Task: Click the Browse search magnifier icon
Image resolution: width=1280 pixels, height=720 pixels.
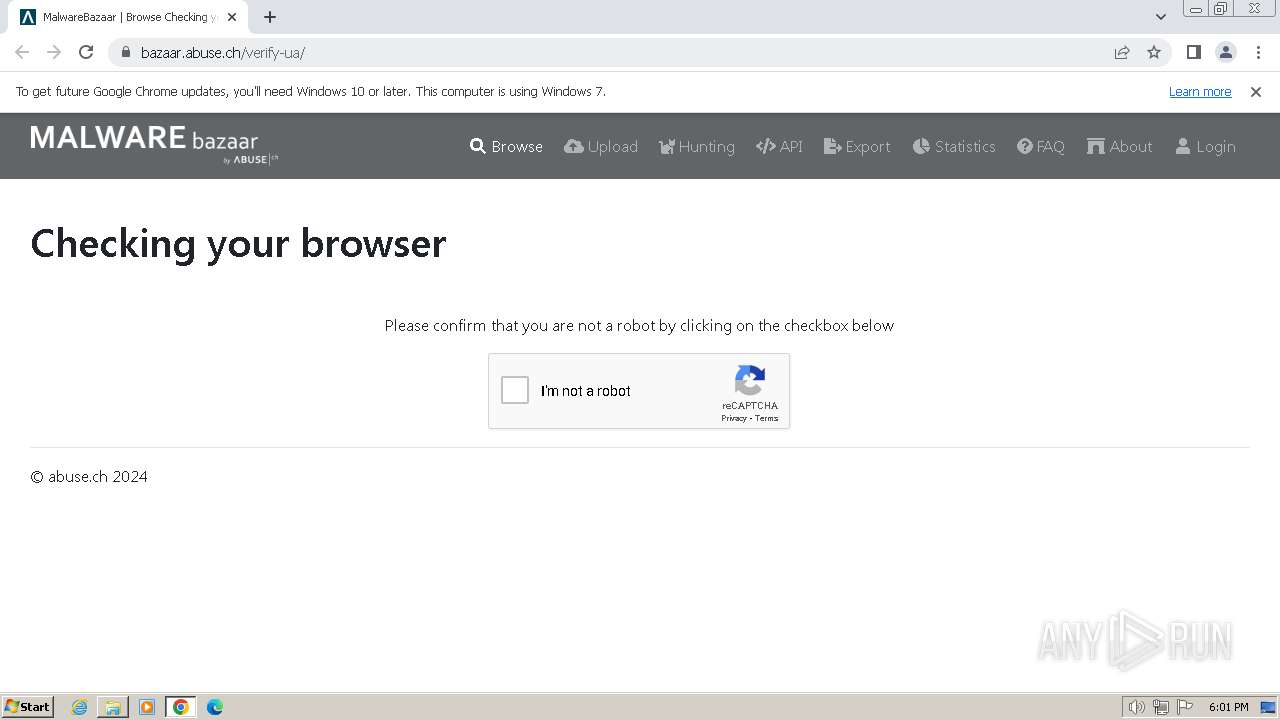Action: pos(478,146)
